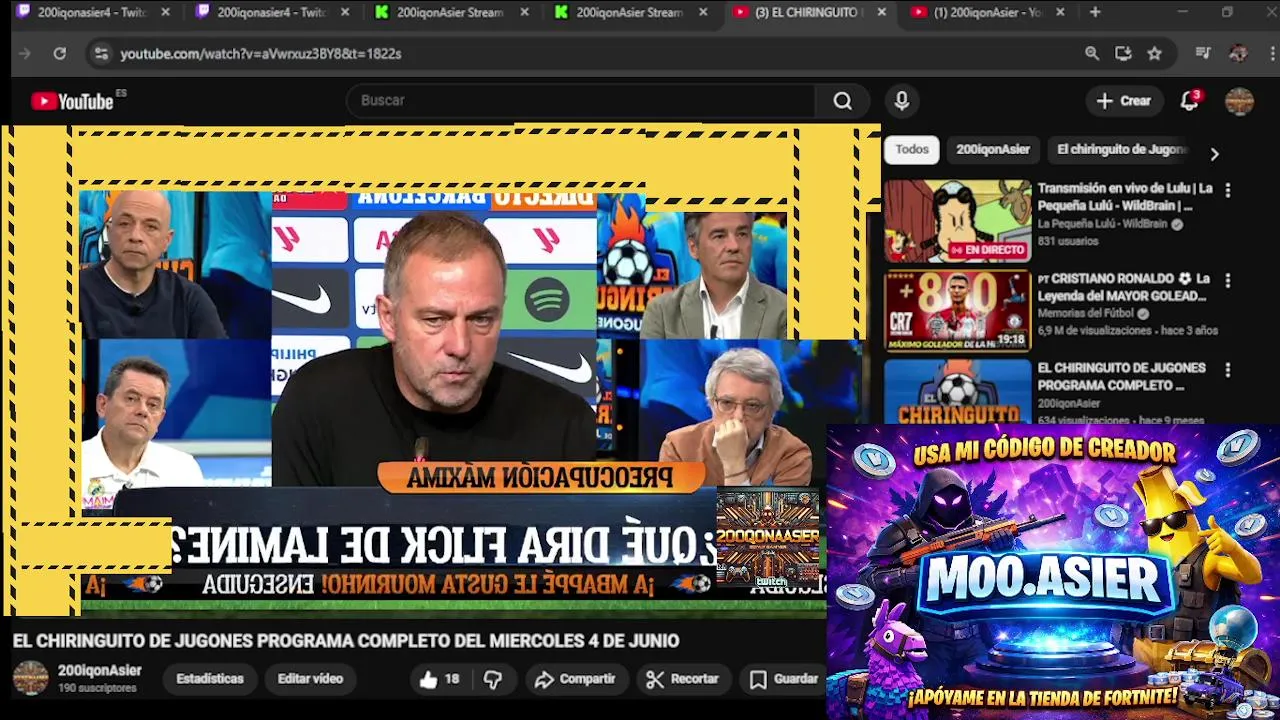Screen dimensions: 1280x720
Task: Click Editar vídeo
Action: click(x=310, y=679)
